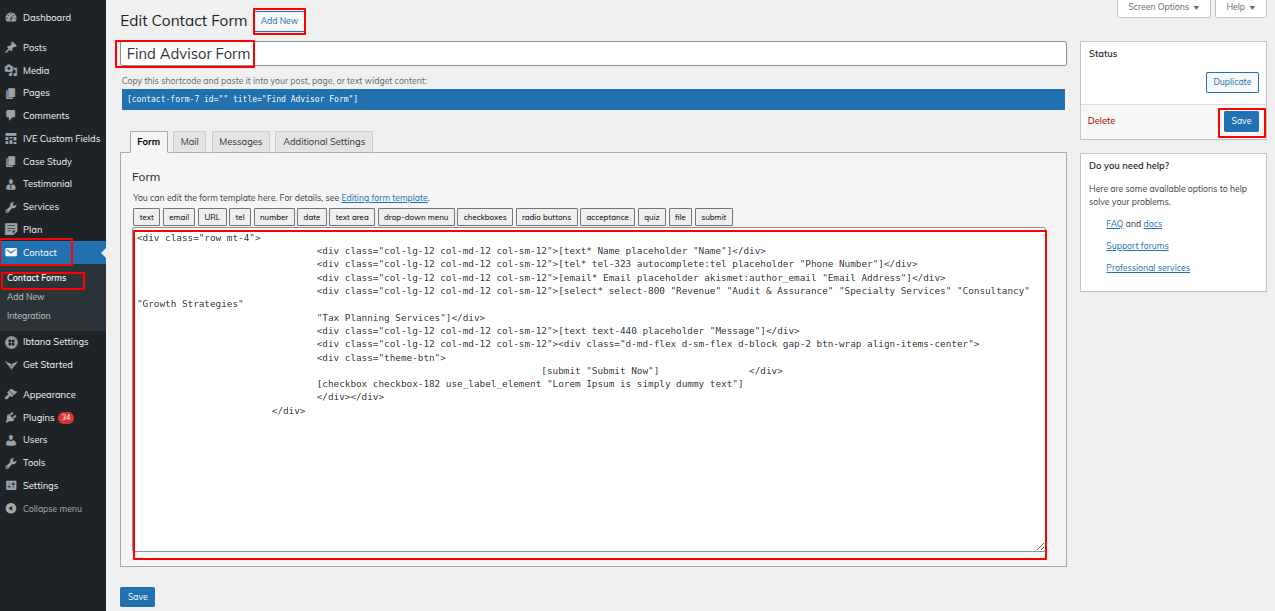Click the Tools wrench icon
1275x611 pixels.
click(x=11, y=463)
